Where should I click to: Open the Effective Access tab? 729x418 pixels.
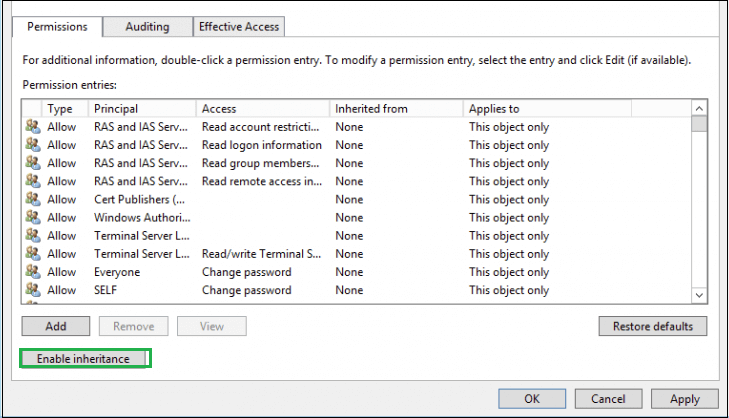click(239, 27)
